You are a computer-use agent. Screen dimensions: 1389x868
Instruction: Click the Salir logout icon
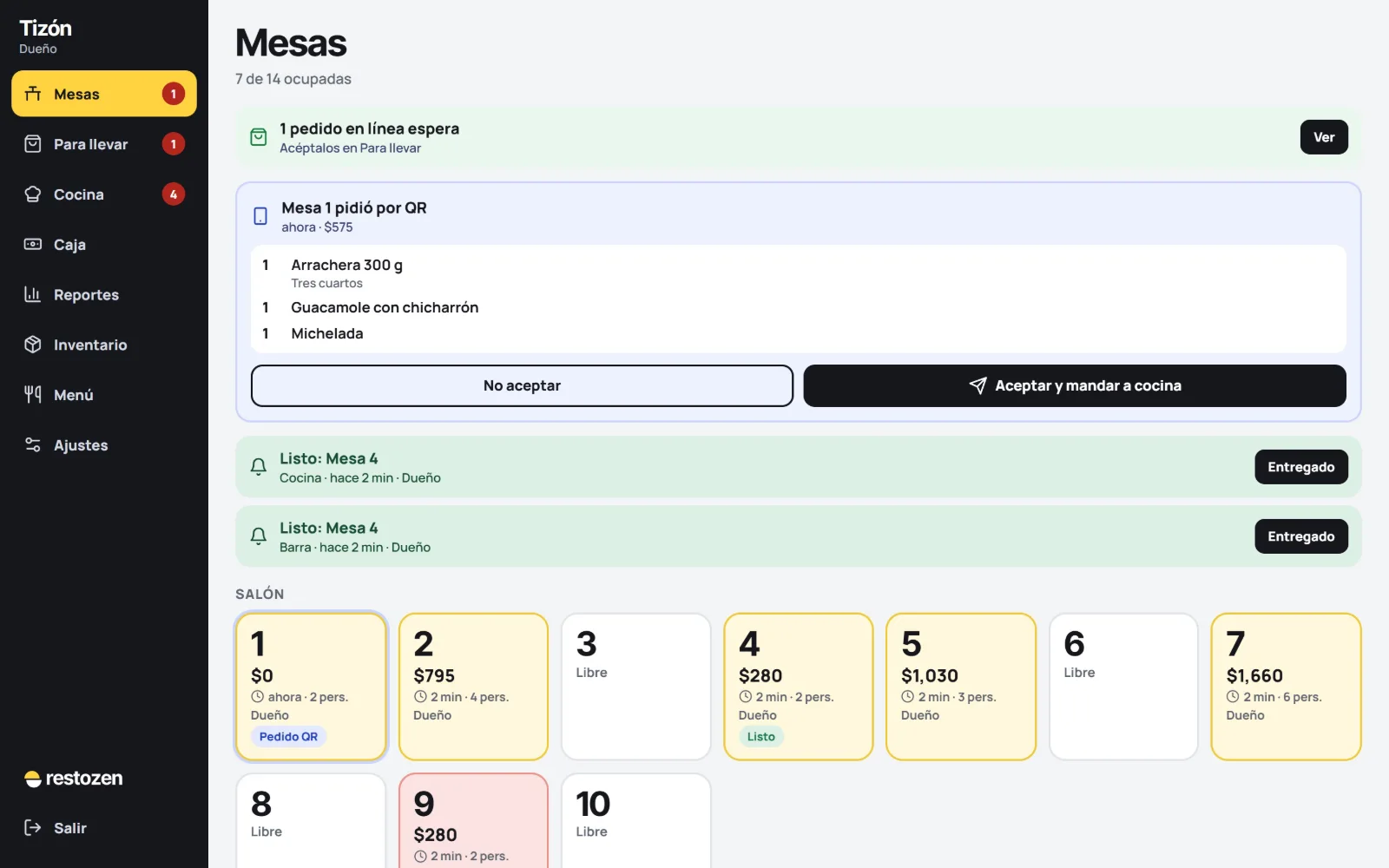(x=33, y=828)
